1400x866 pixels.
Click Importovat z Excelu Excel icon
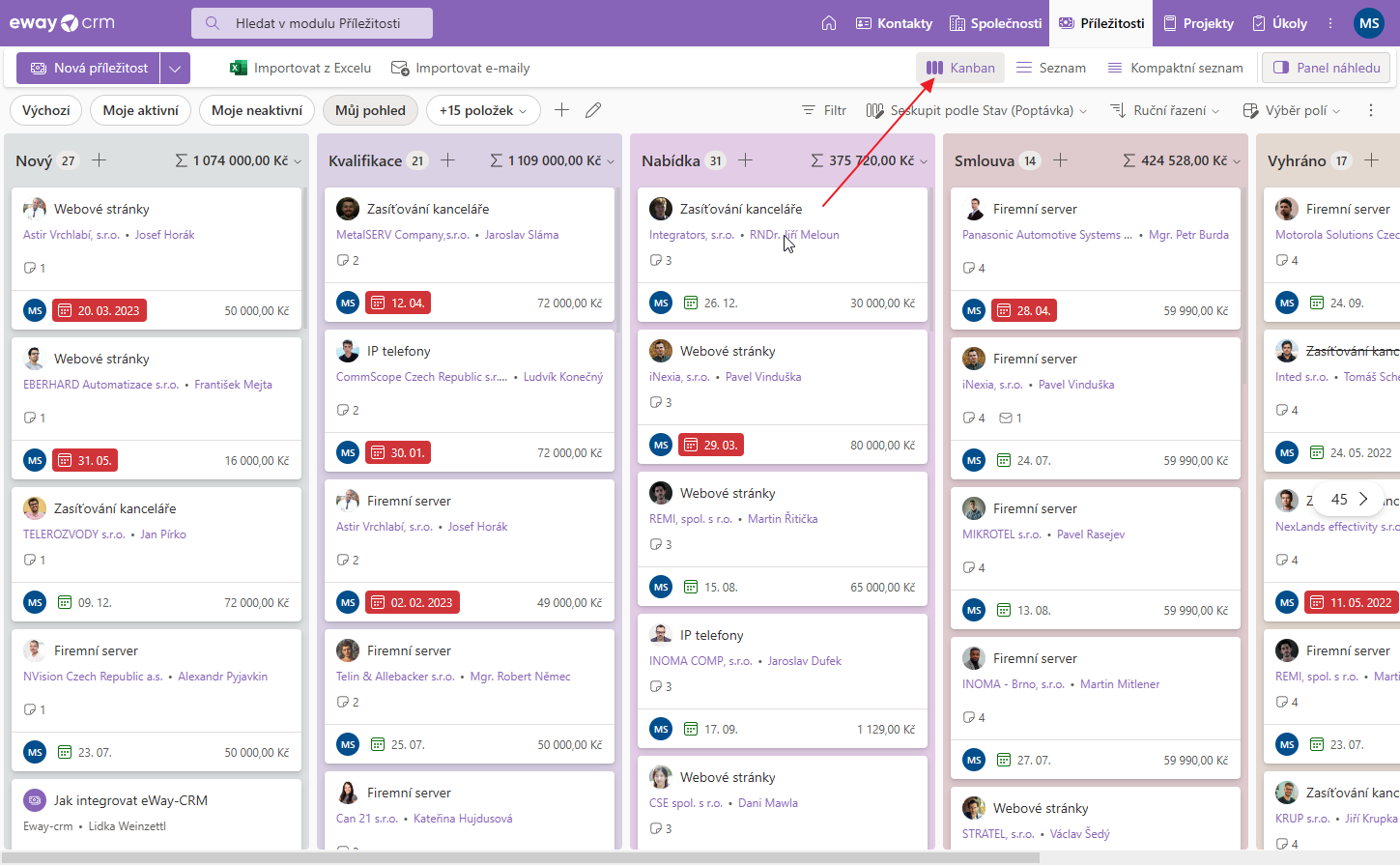pos(238,68)
